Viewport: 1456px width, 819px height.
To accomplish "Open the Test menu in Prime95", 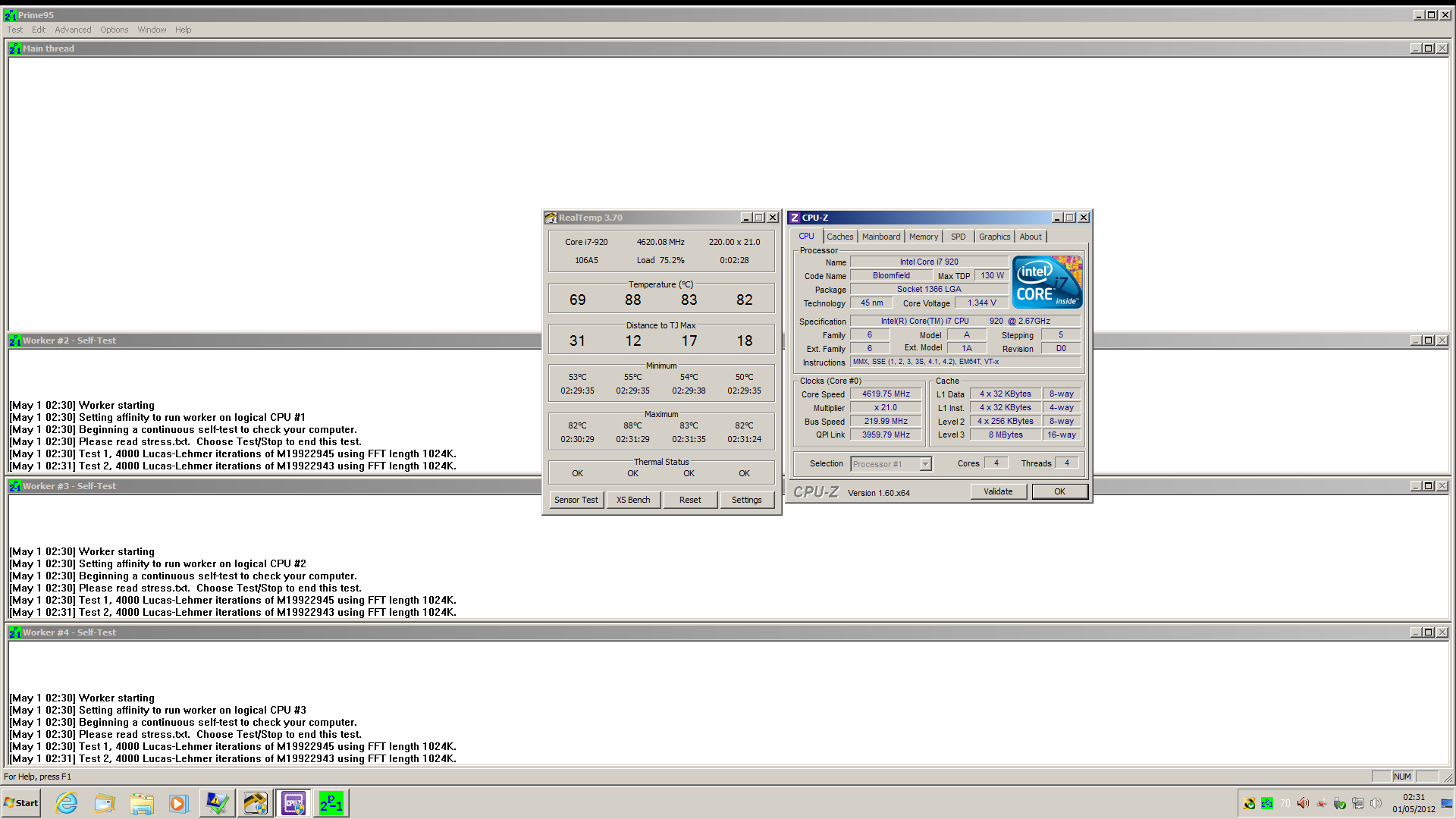I will coord(14,30).
